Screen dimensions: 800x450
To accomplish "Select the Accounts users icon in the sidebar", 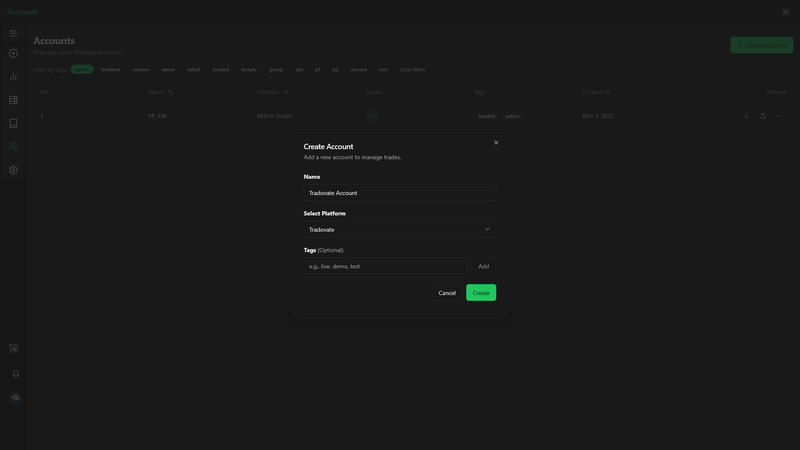I will [13, 147].
